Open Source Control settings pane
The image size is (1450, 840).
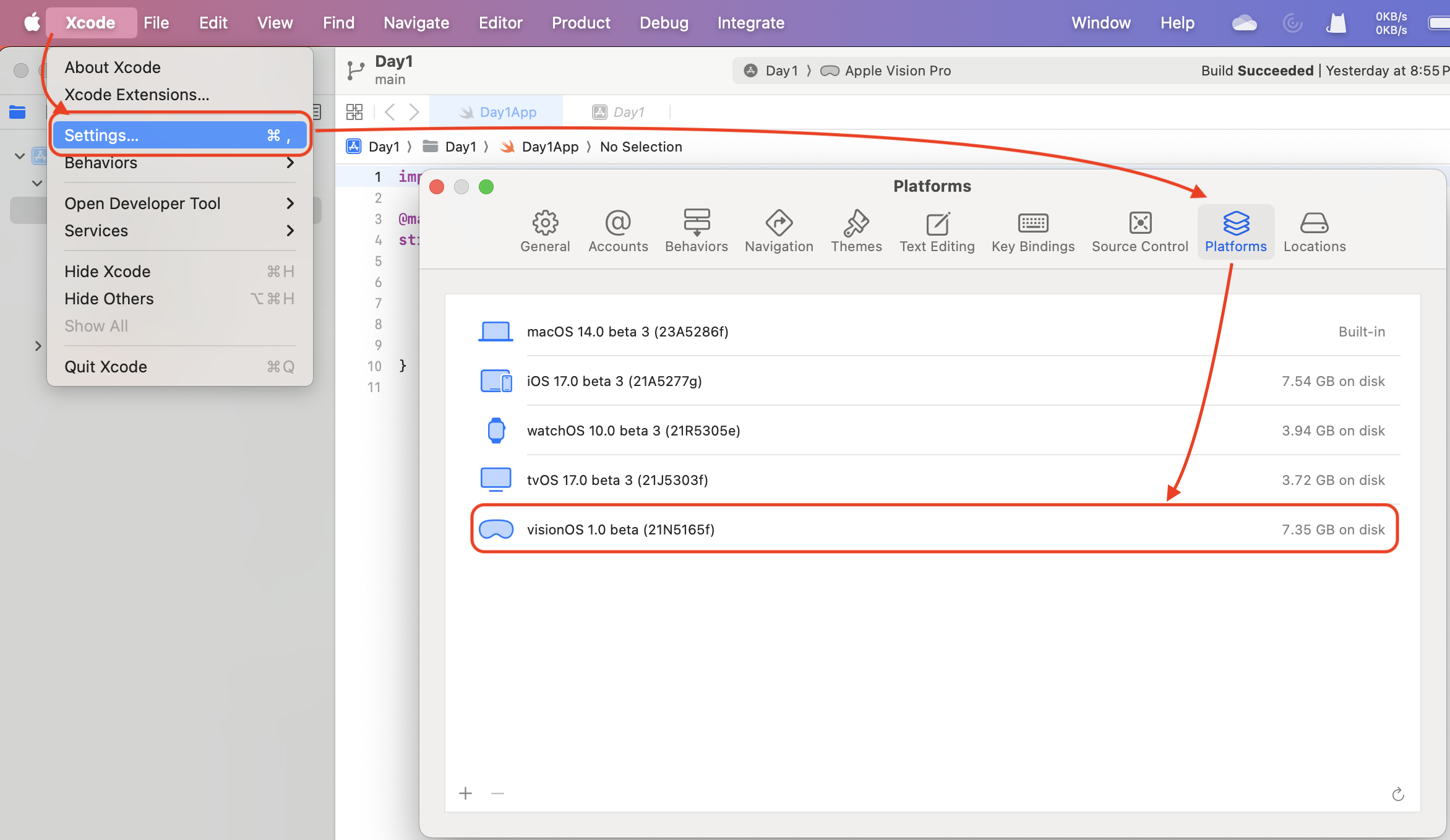point(1139,231)
